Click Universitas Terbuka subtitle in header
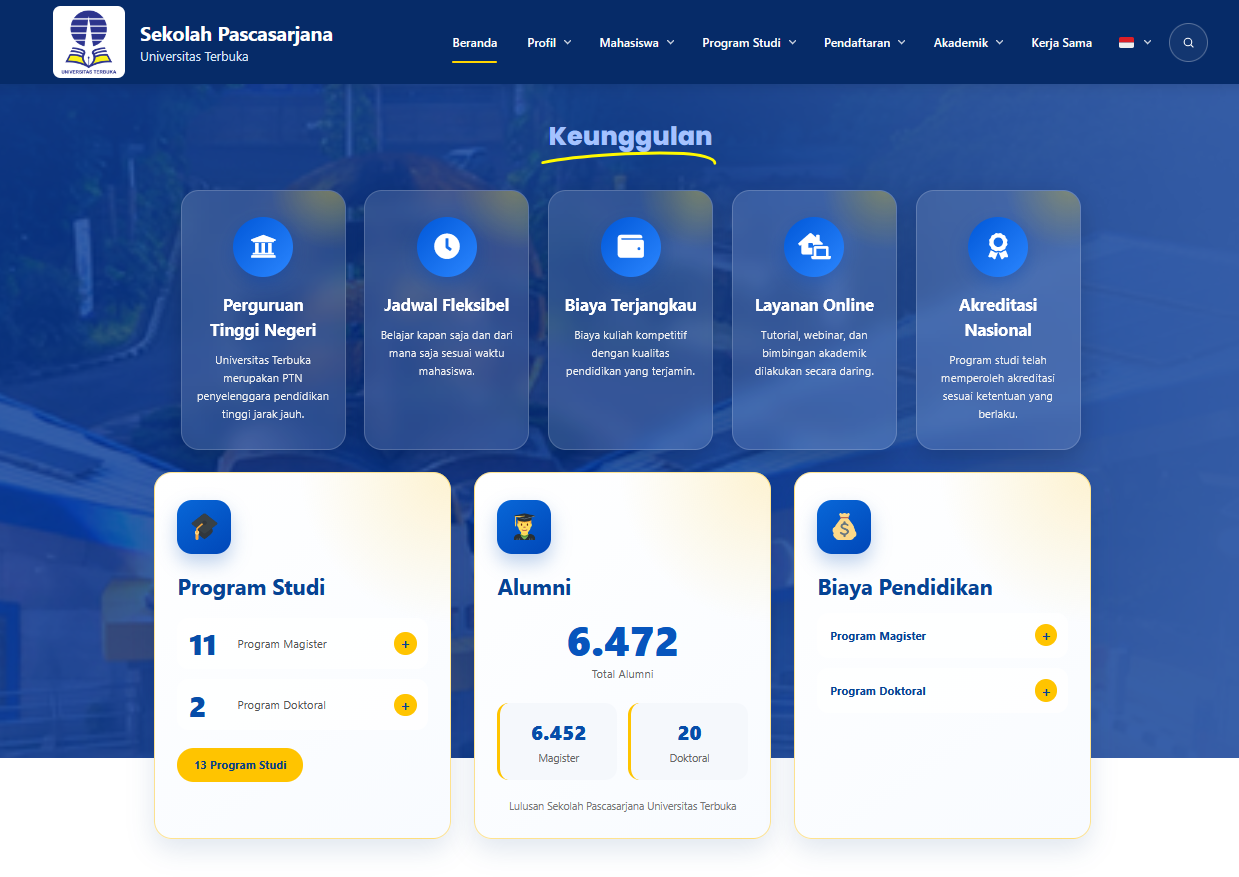This screenshot has width=1239, height=877. 194,57
